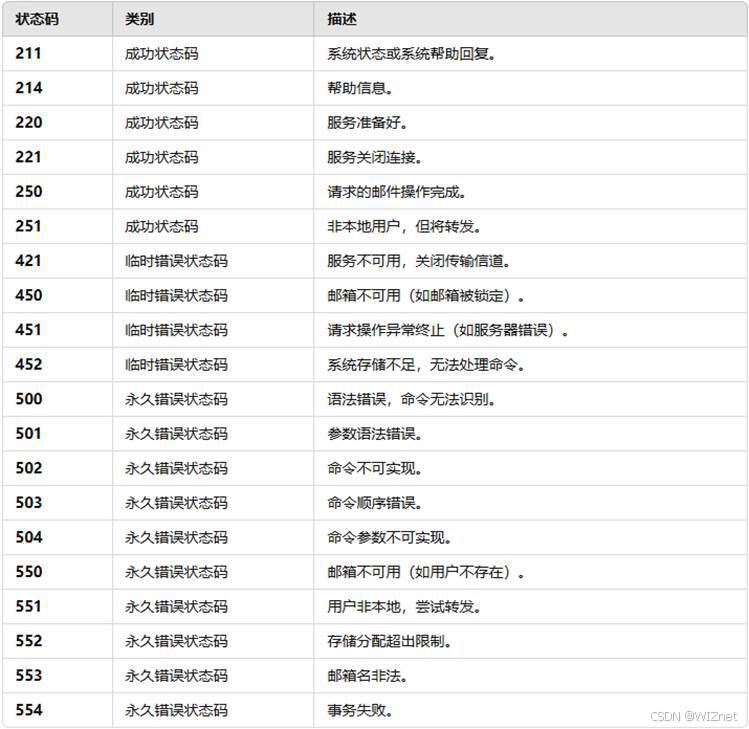Click description 系统状态或系统帮助回复
Image resolution: width=749 pixels, height=729 pixels.
pos(412,54)
